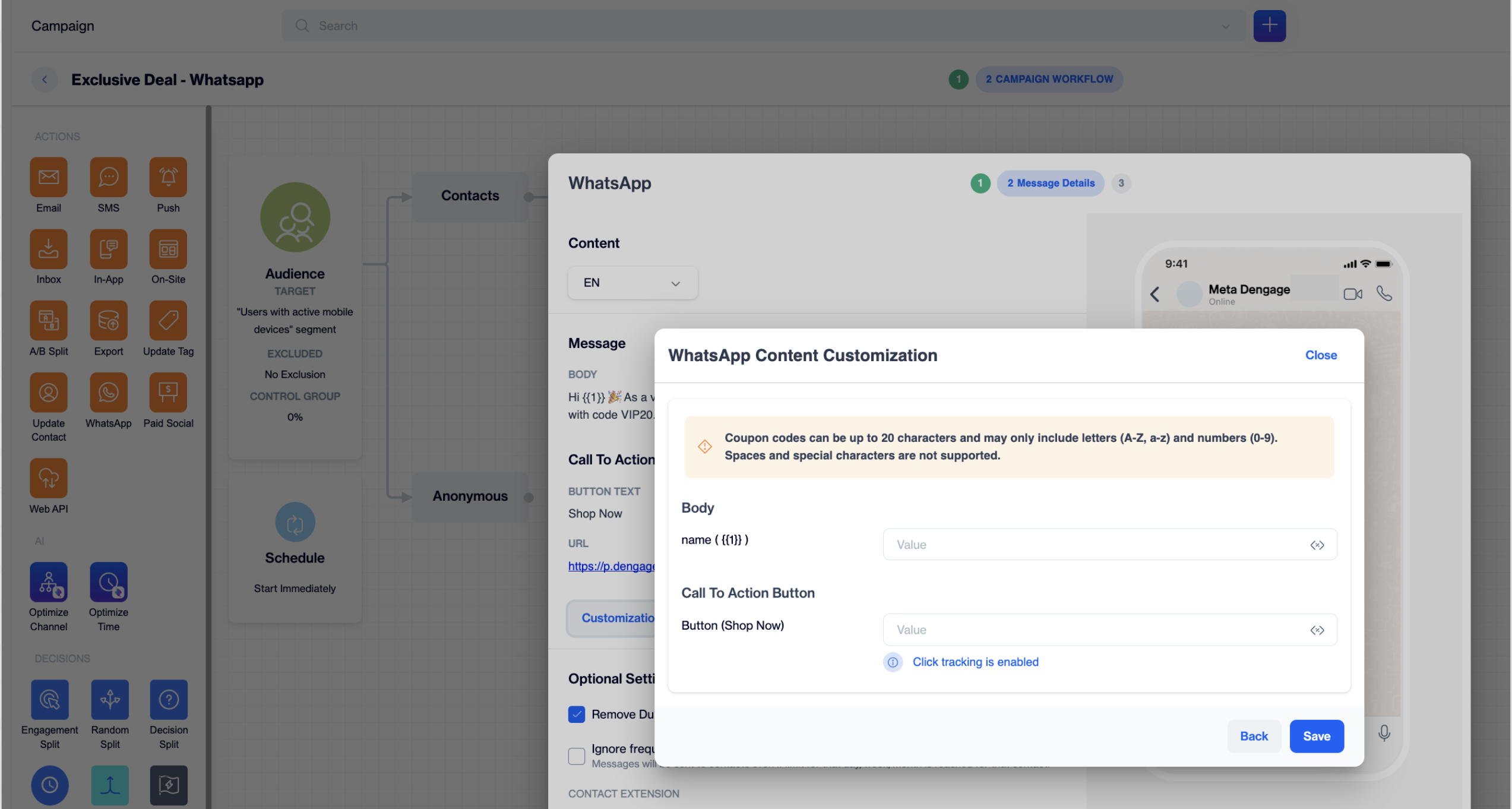1512x809 pixels.
Task: Click the Shop Now button text value
Action: (594, 514)
